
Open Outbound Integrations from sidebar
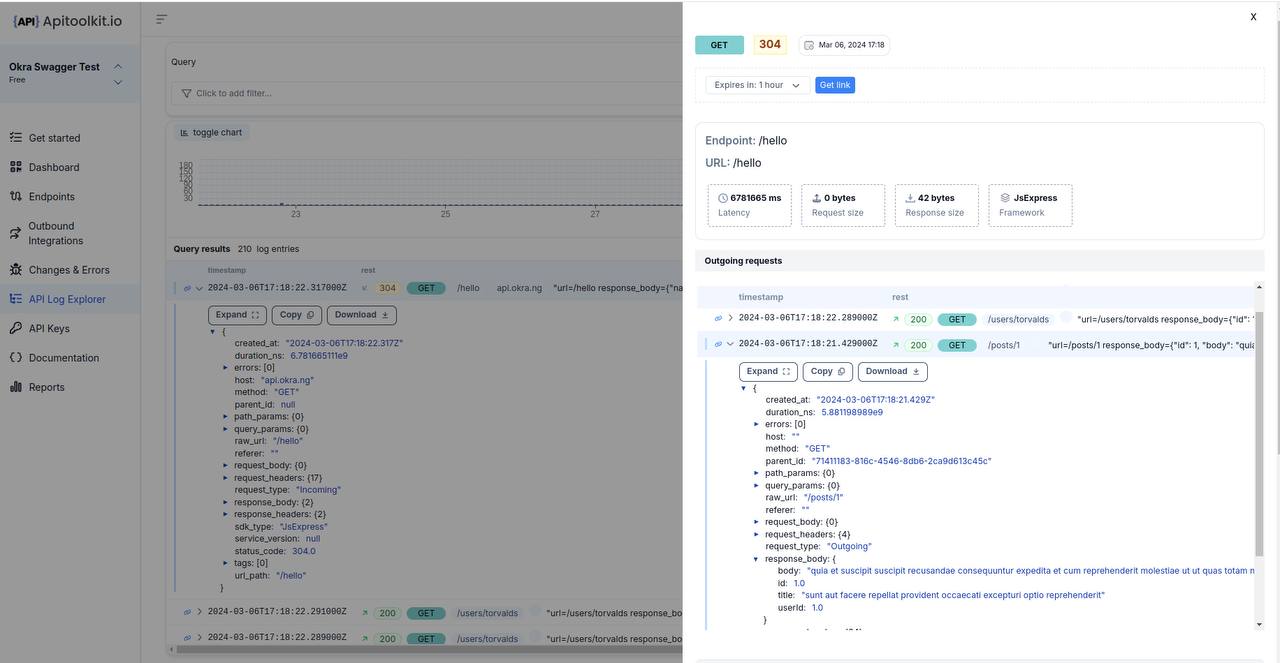(55, 233)
